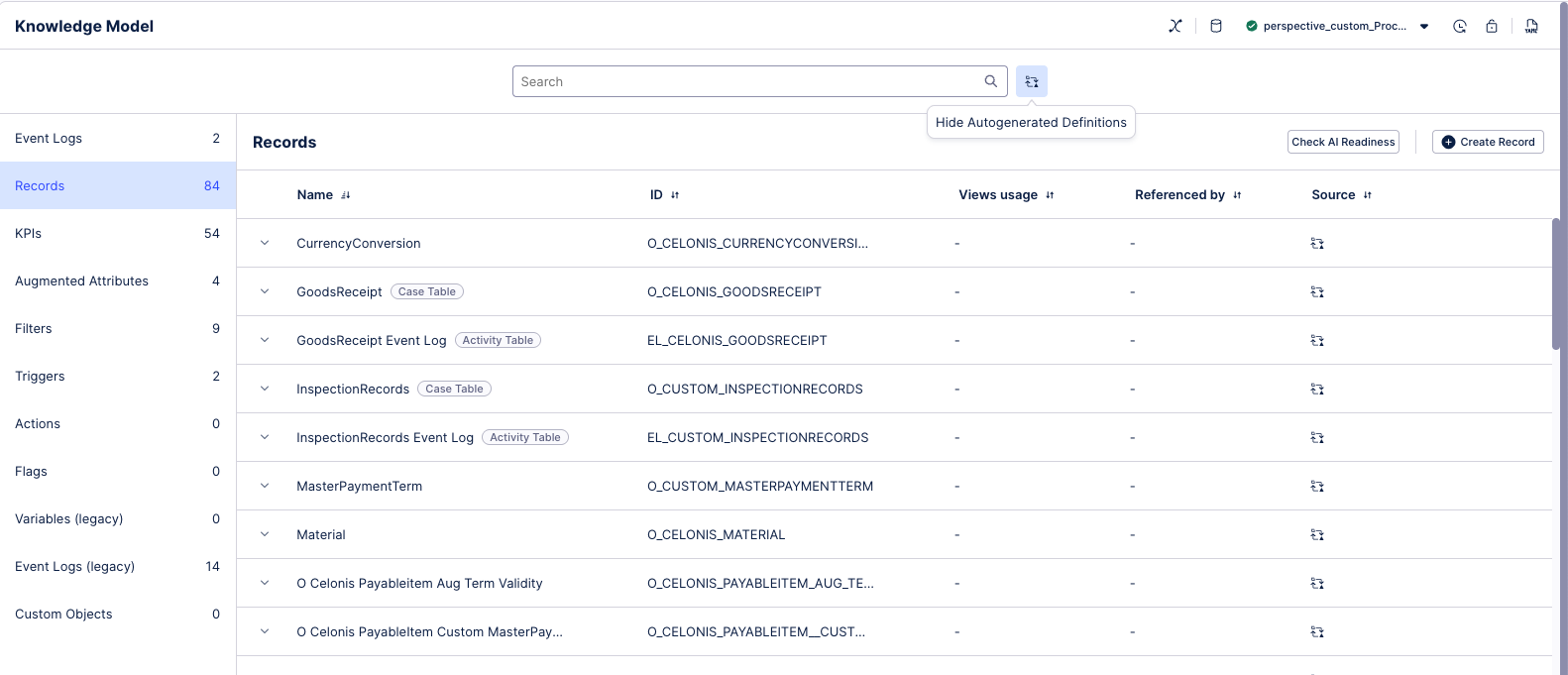The height and width of the screenshot is (675, 1568).
Task: Select KPIs in the left sidebar
Action: 117,233
